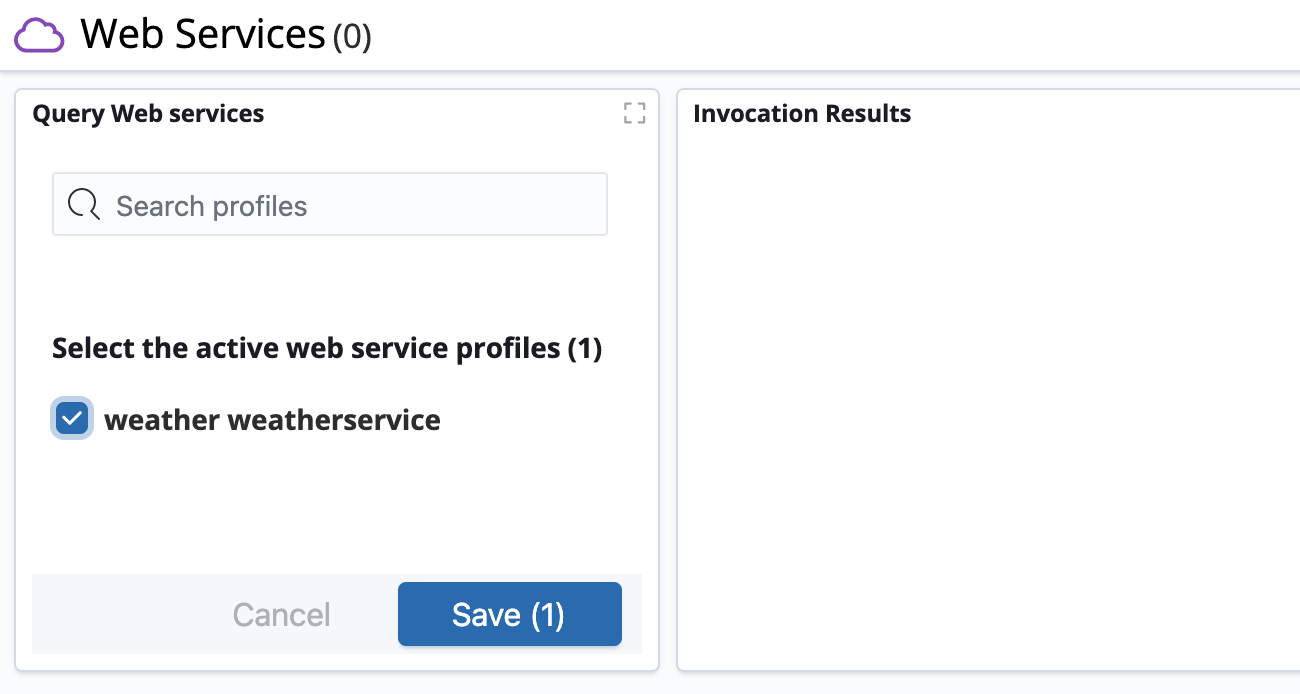Image resolution: width=1300 pixels, height=694 pixels.
Task: Save the selected web service profile
Action: click(x=509, y=614)
